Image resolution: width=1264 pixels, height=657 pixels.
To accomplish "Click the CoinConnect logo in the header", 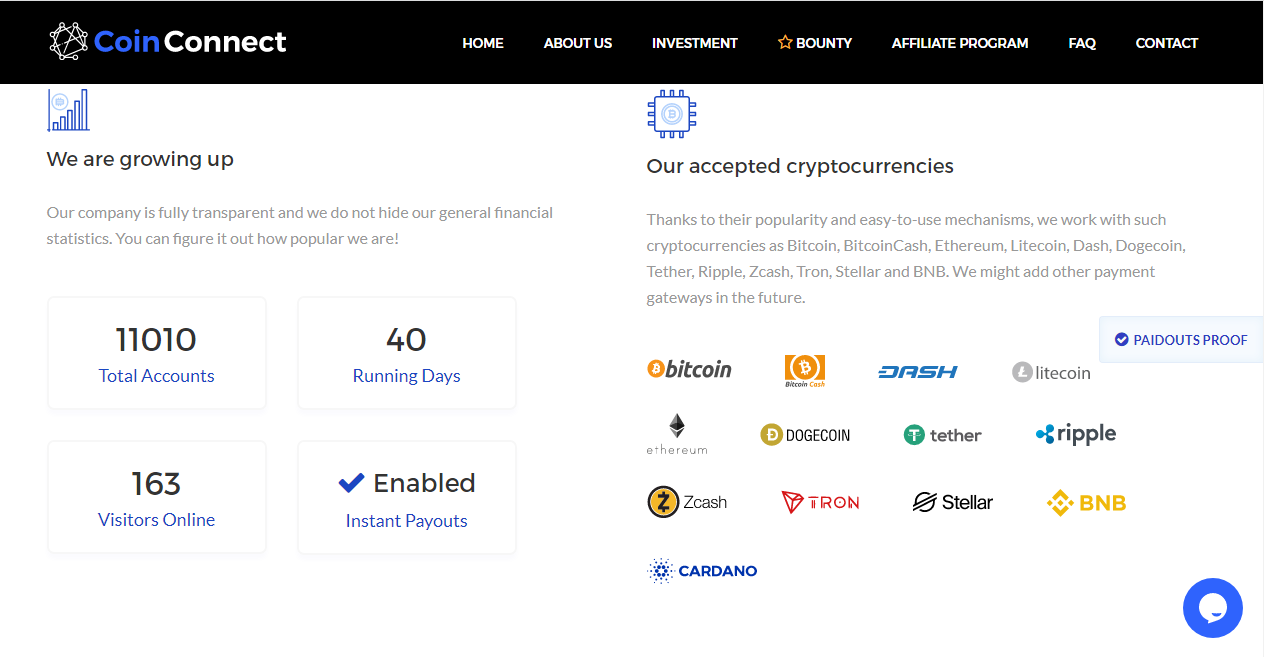I will (x=168, y=41).
